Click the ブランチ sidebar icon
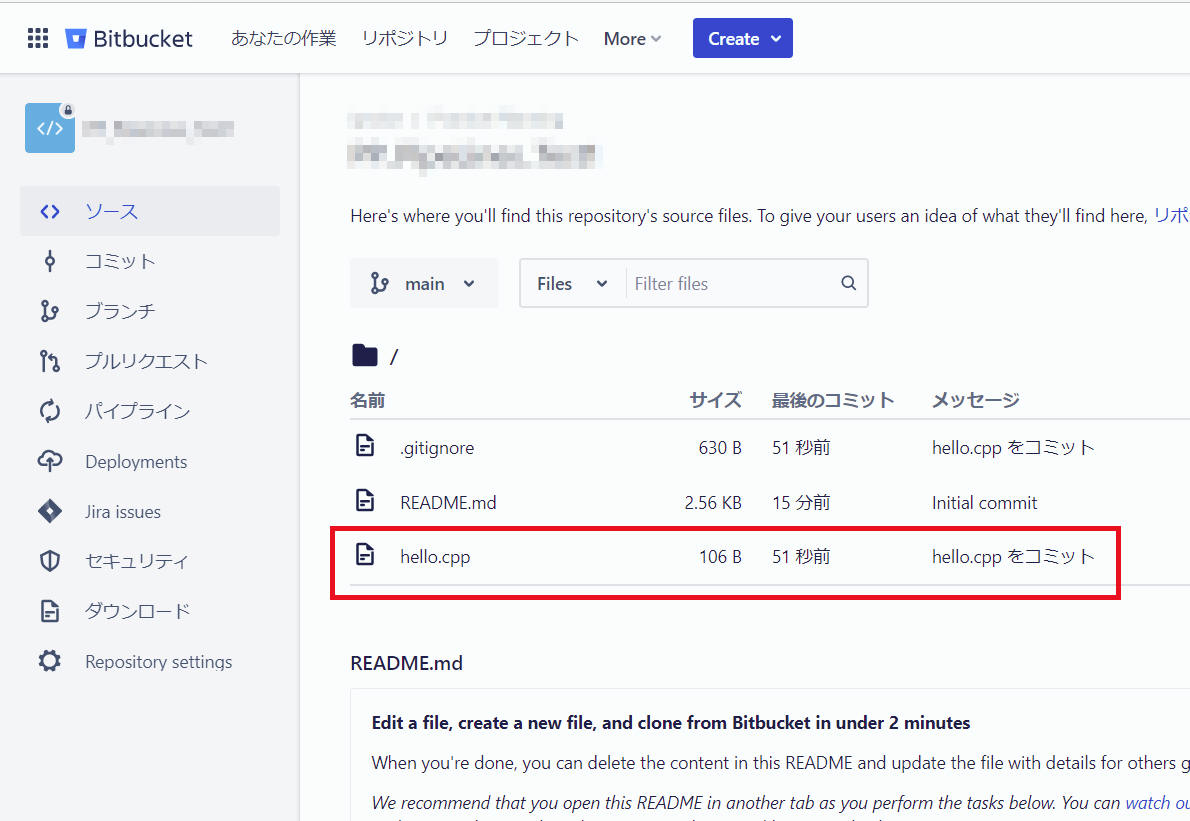 point(49,312)
